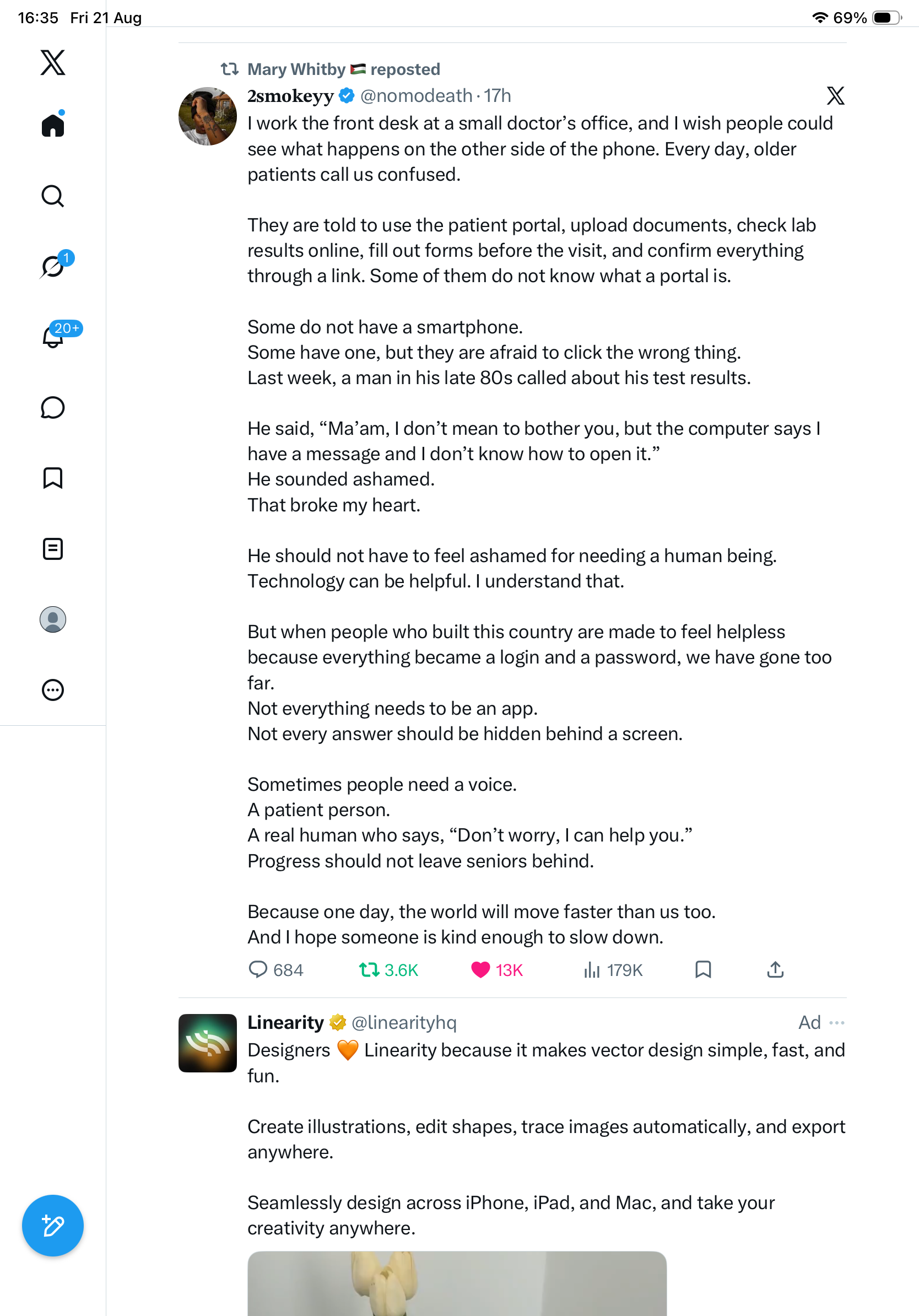The height and width of the screenshot is (1316, 919).
Task: Open Bookmarks in the sidebar
Action: tap(53, 478)
